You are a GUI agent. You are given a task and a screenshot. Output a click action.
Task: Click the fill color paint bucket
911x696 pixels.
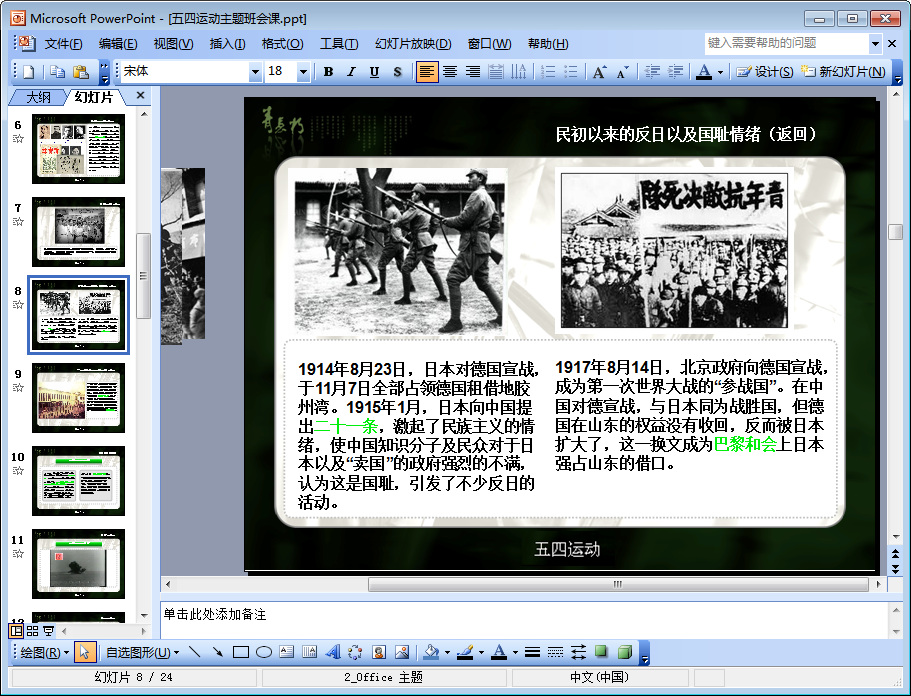tap(431, 652)
